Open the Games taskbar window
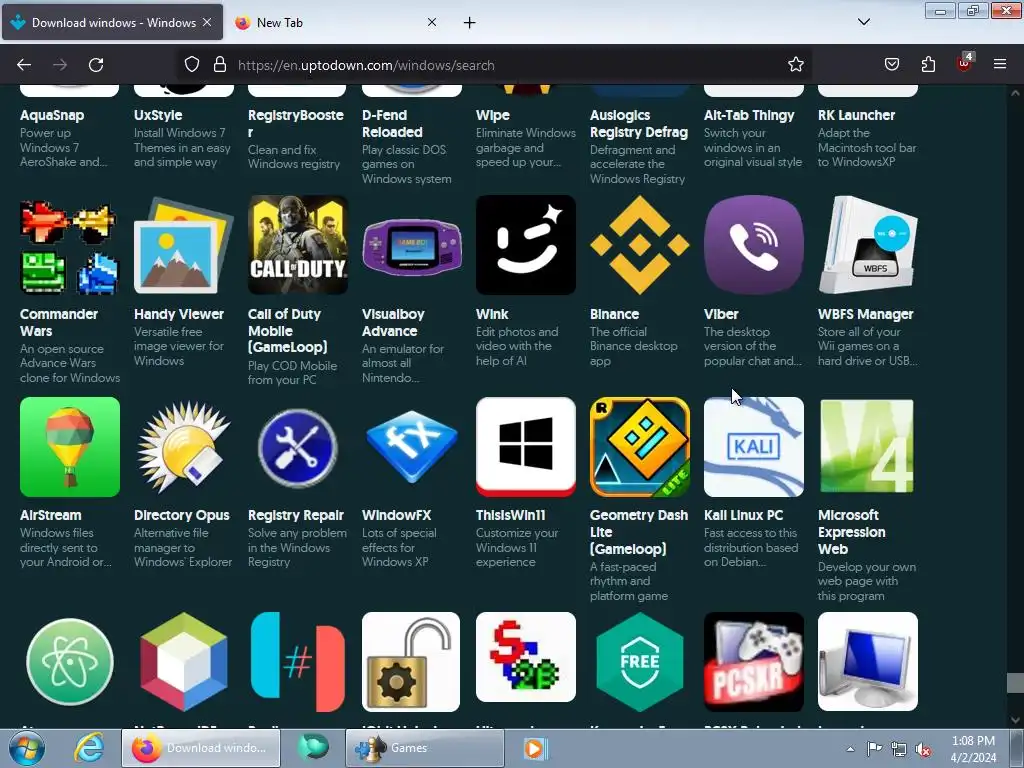The image size is (1024, 768). (x=425, y=748)
